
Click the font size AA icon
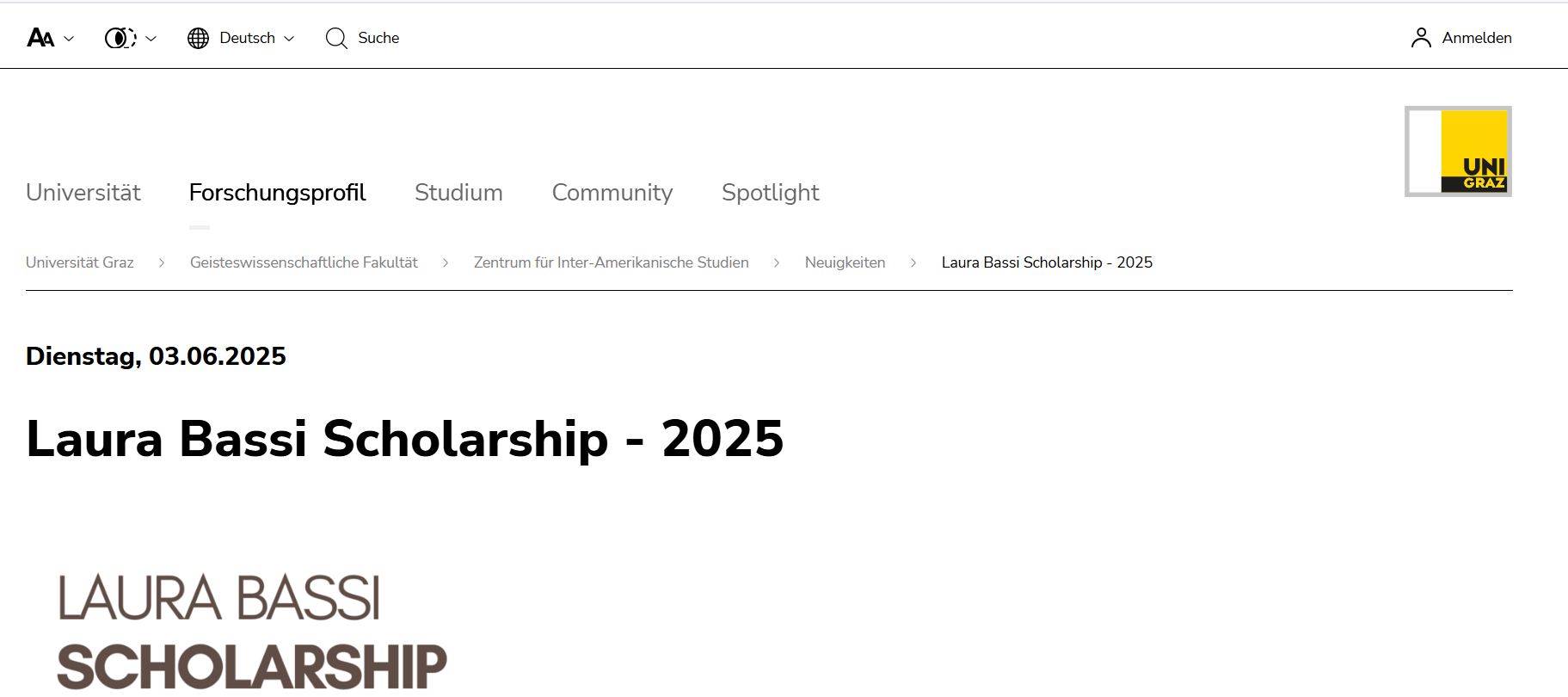click(x=40, y=38)
